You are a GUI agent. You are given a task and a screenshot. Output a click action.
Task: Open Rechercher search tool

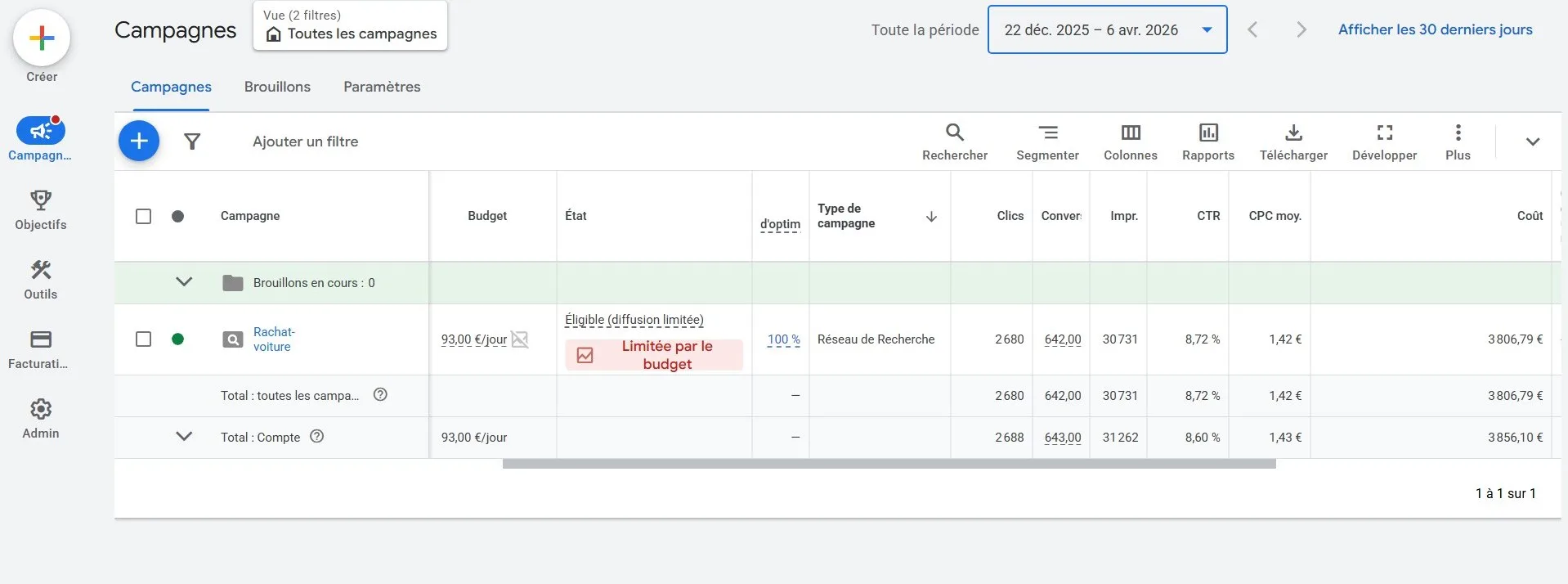click(955, 142)
